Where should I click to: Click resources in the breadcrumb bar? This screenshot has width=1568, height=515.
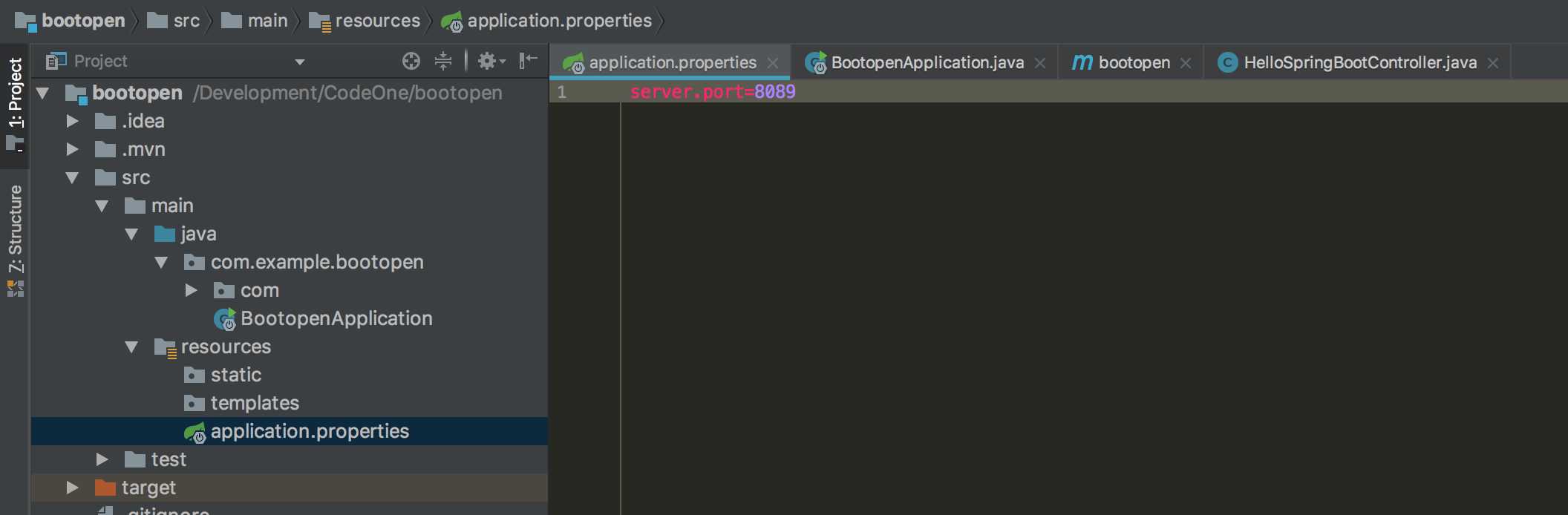tap(377, 21)
